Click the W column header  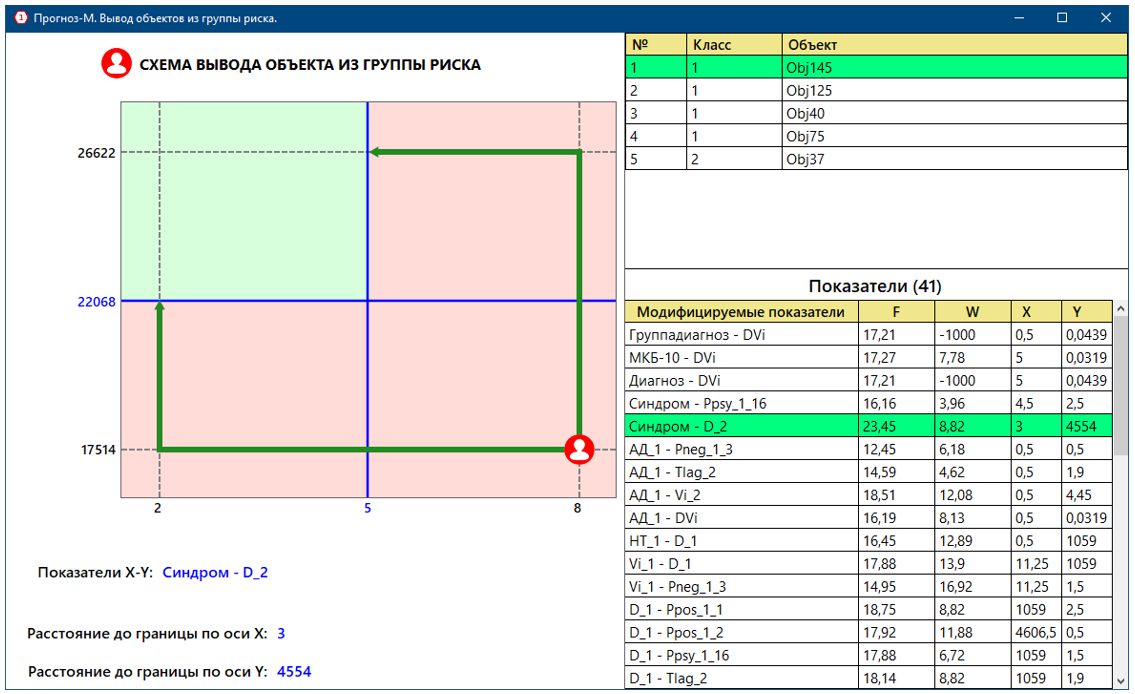[x=972, y=312]
